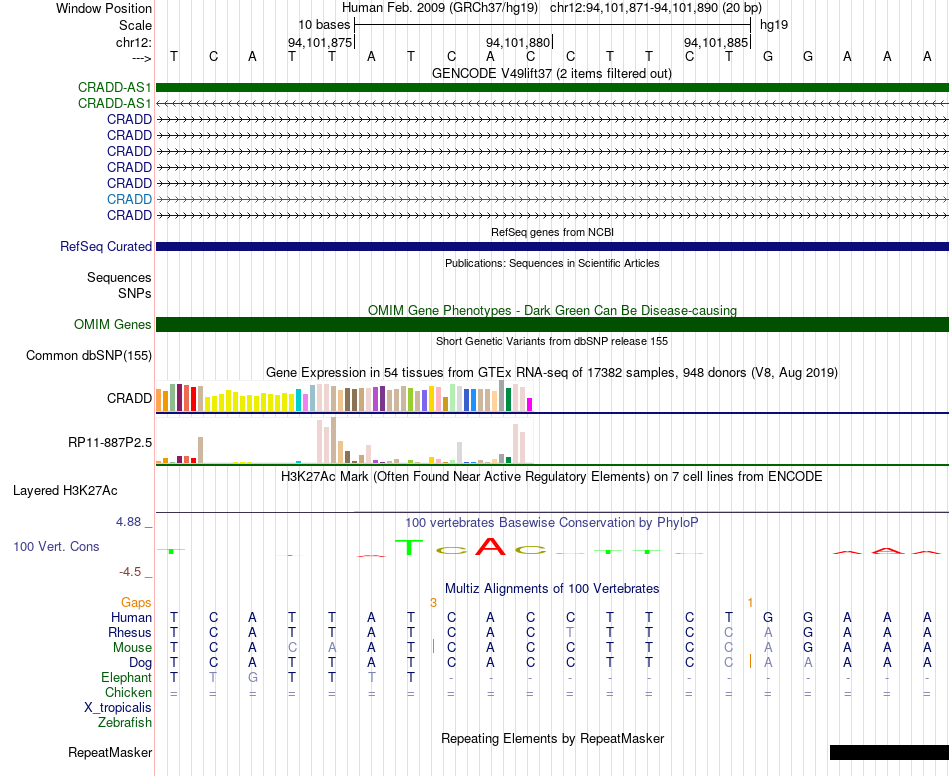Click the orange 'Gaps' row label
Viewport: 950px width, 776px height.
[136, 602]
